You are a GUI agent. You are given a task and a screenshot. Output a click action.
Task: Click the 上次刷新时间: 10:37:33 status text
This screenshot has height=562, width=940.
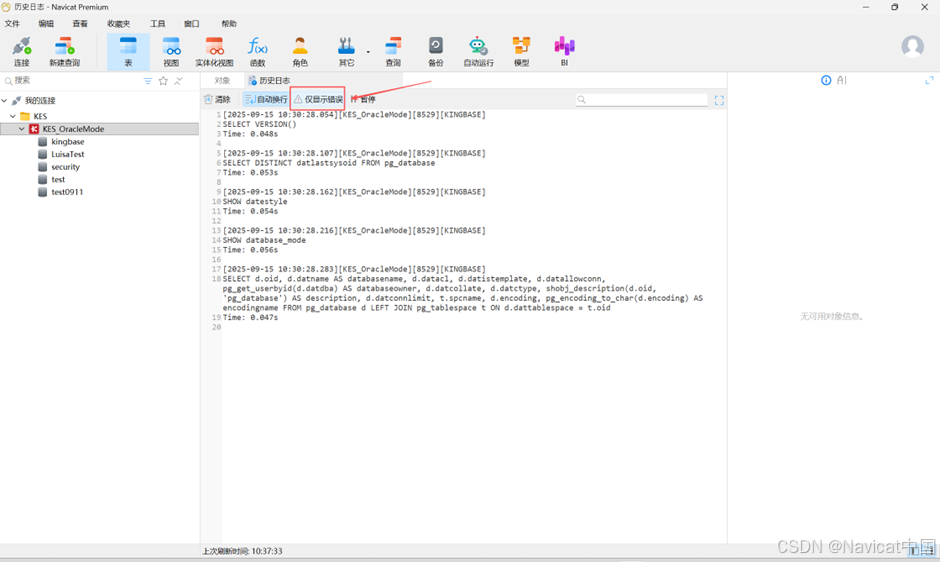coord(242,551)
